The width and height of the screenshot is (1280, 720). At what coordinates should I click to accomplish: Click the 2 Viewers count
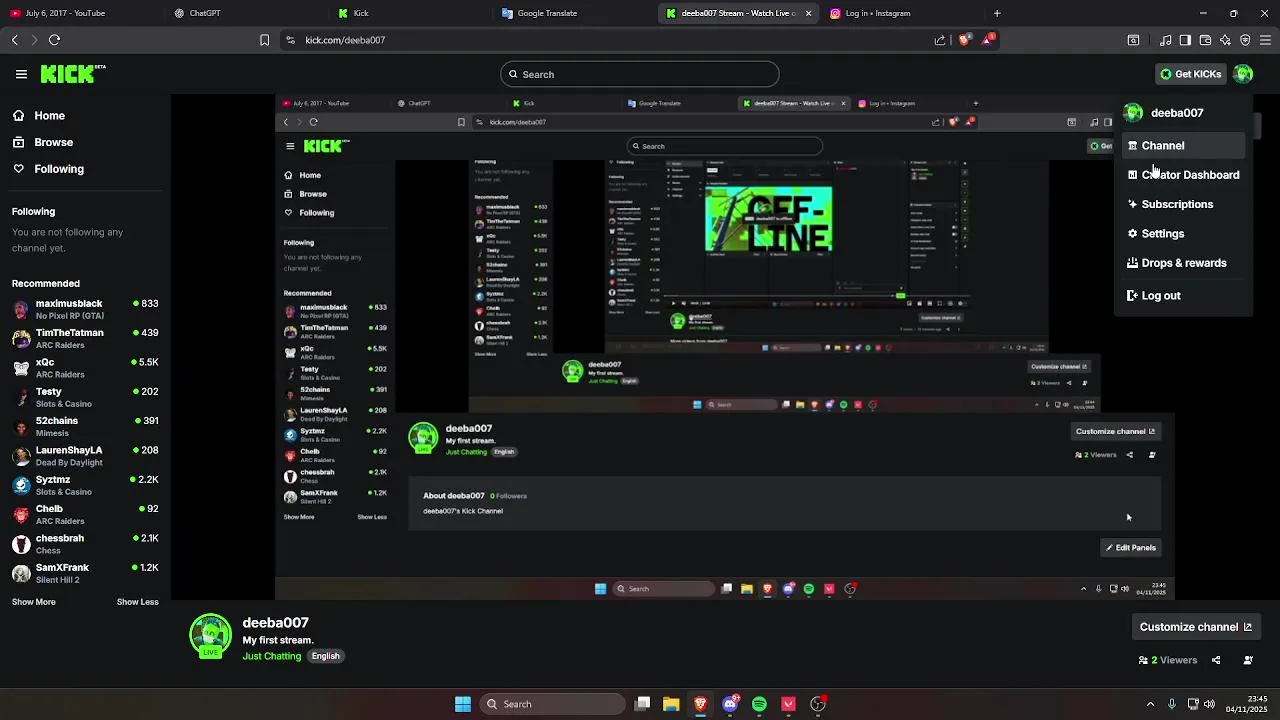point(1168,660)
